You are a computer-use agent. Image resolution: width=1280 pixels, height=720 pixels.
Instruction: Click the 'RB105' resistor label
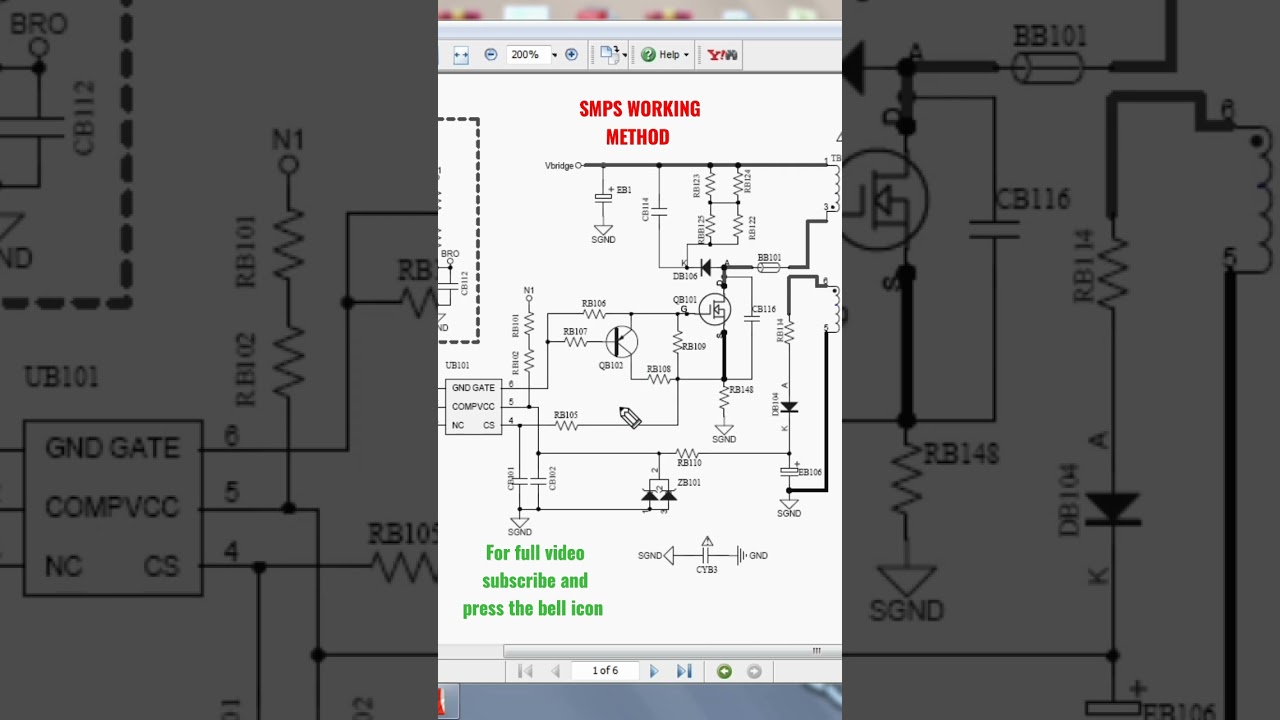point(565,415)
